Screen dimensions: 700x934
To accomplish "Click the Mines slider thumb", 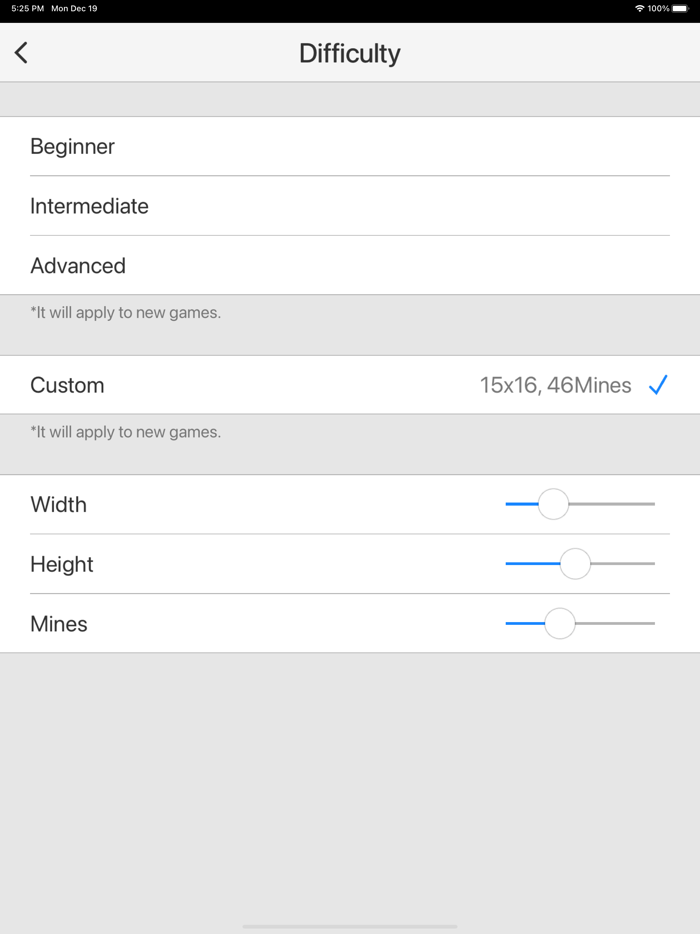I will (x=560, y=624).
